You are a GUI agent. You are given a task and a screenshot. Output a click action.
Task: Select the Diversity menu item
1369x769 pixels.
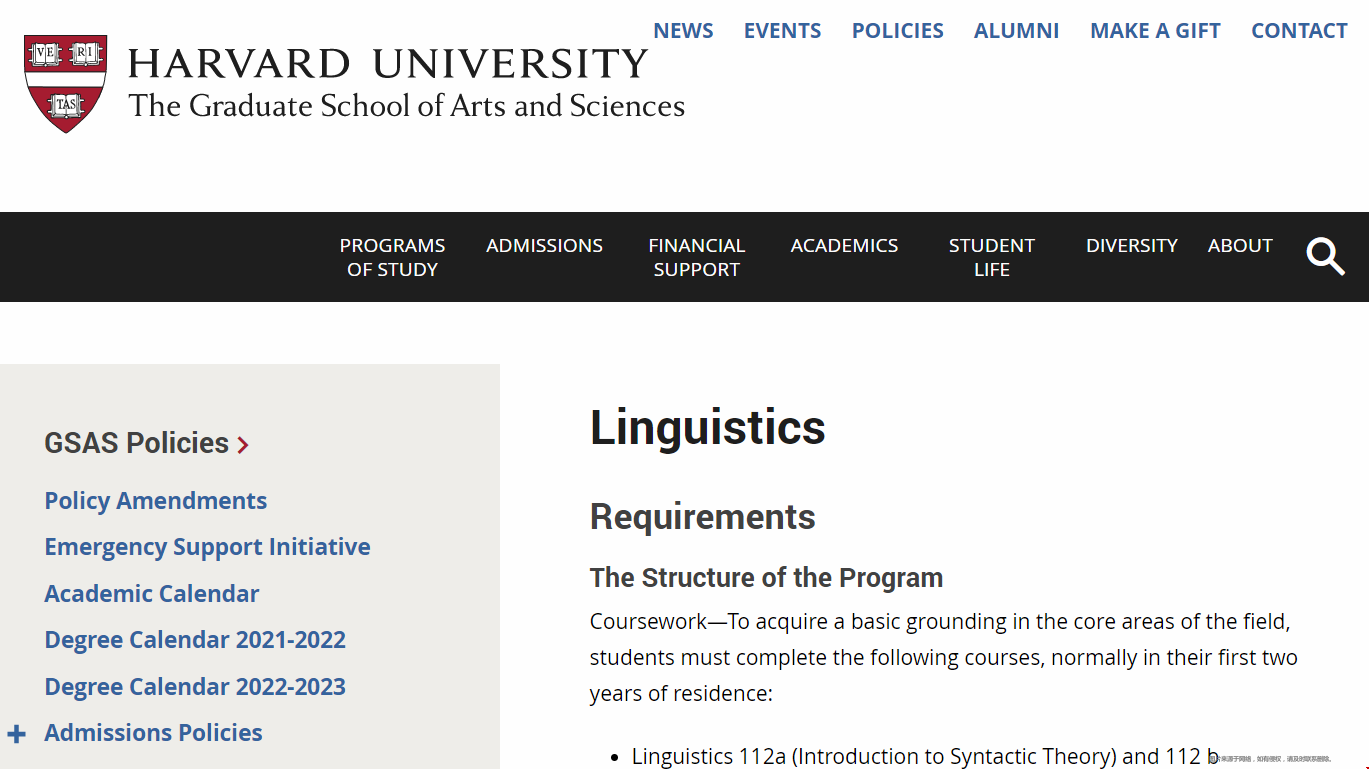point(1131,245)
